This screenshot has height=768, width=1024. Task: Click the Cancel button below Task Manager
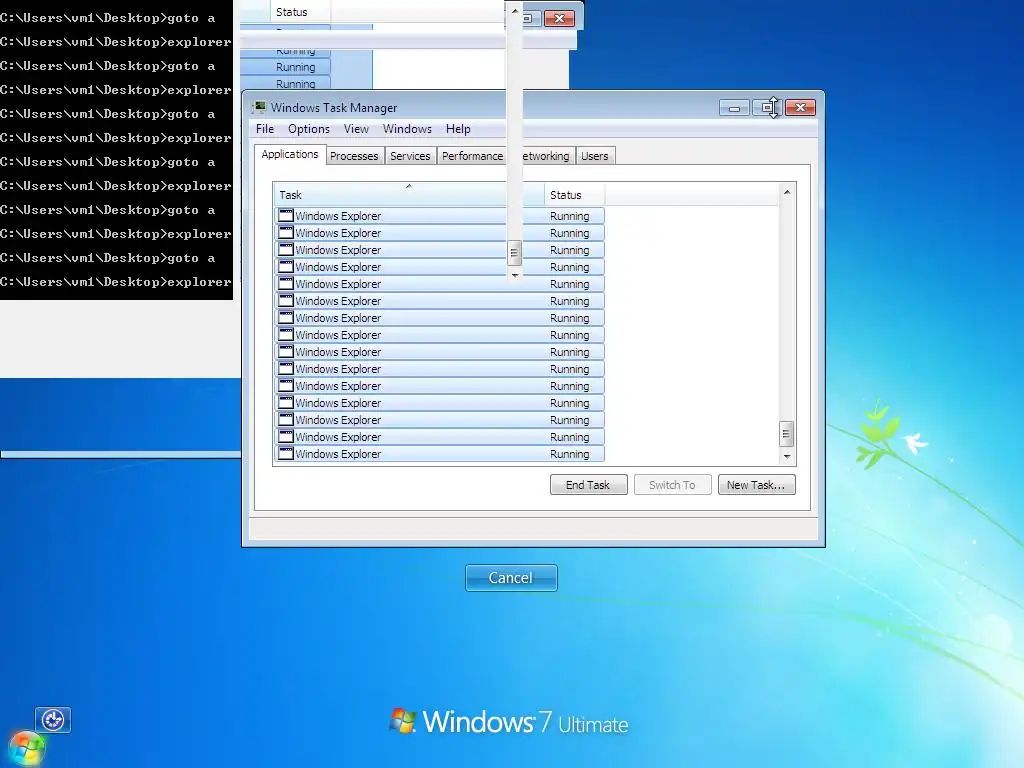click(x=511, y=577)
